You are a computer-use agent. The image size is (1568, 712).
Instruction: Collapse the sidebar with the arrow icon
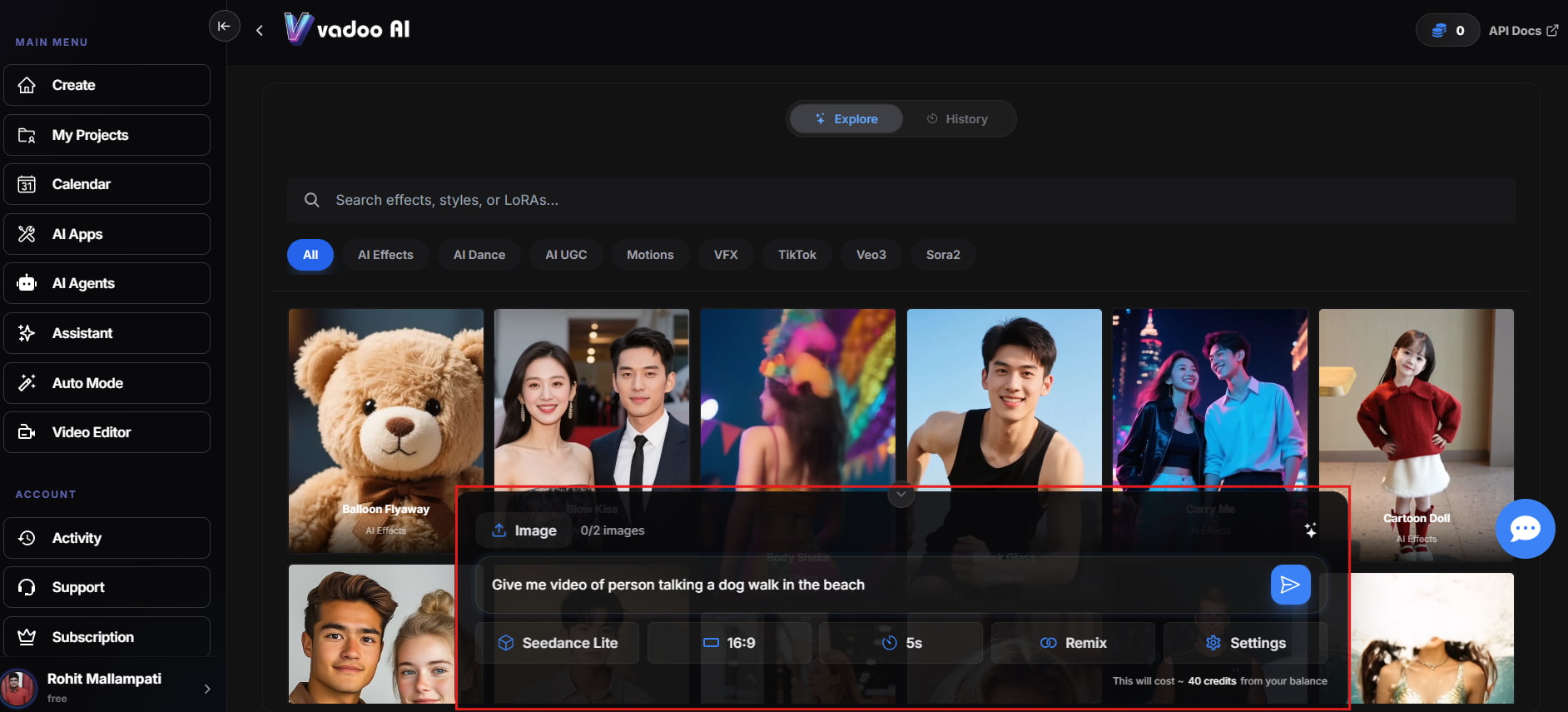[224, 26]
